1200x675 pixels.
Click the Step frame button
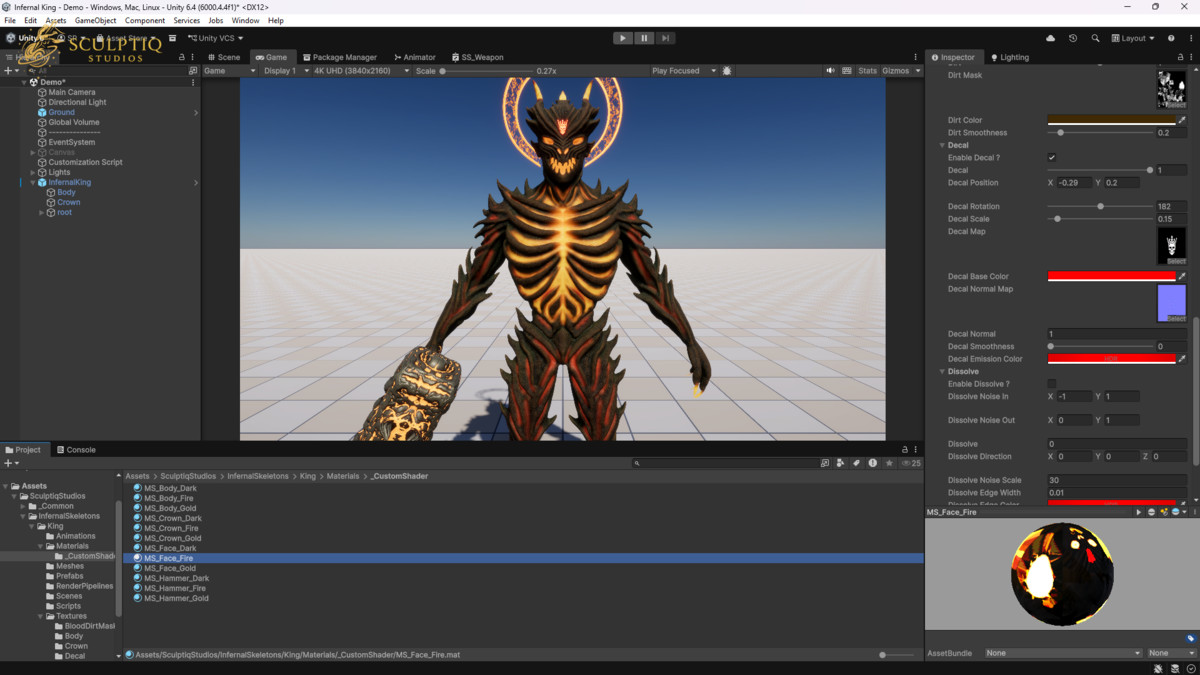[x=665, y=38]
